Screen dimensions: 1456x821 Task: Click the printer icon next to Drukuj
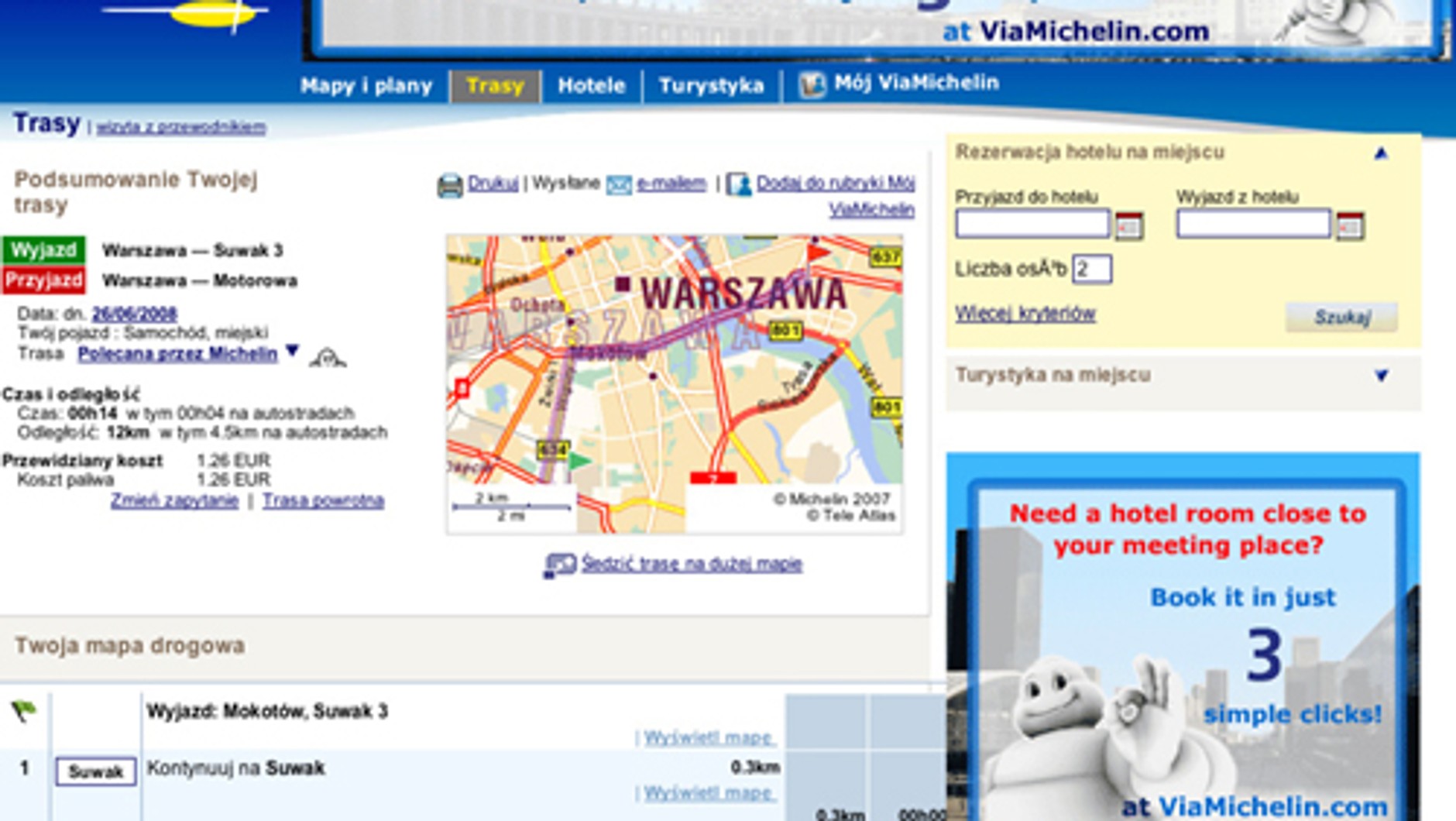point(449,185)
